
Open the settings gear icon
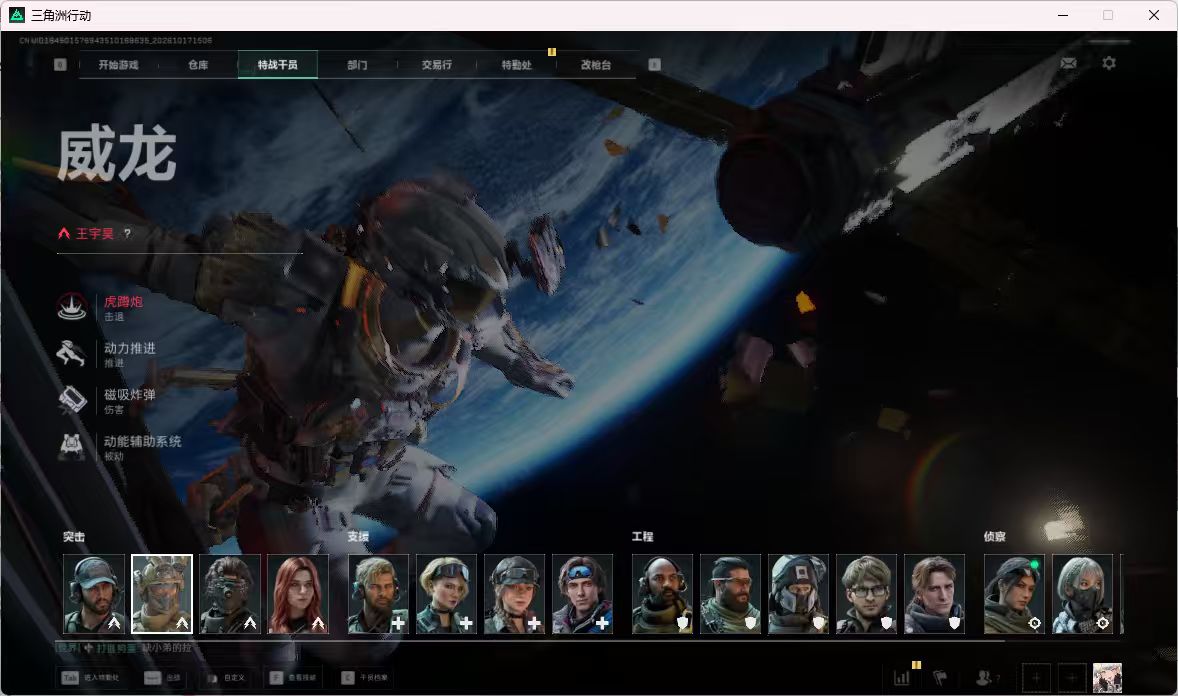click(1109, 63)
